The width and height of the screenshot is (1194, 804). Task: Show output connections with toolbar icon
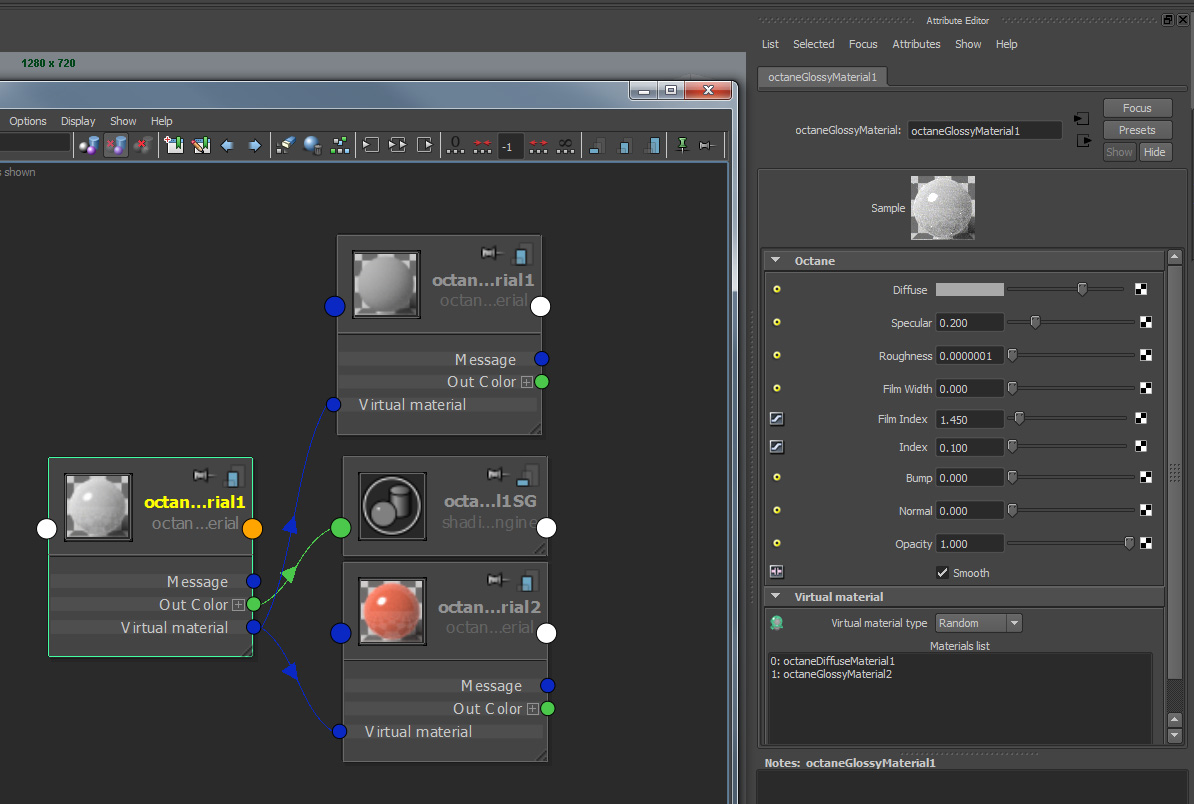click(425, 145)
